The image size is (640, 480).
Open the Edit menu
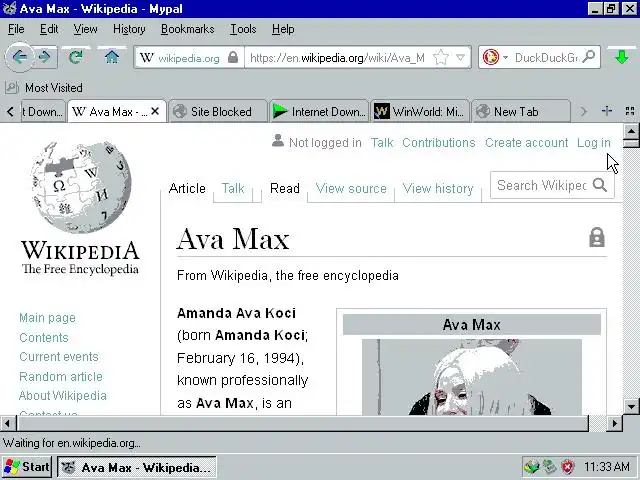49,29
